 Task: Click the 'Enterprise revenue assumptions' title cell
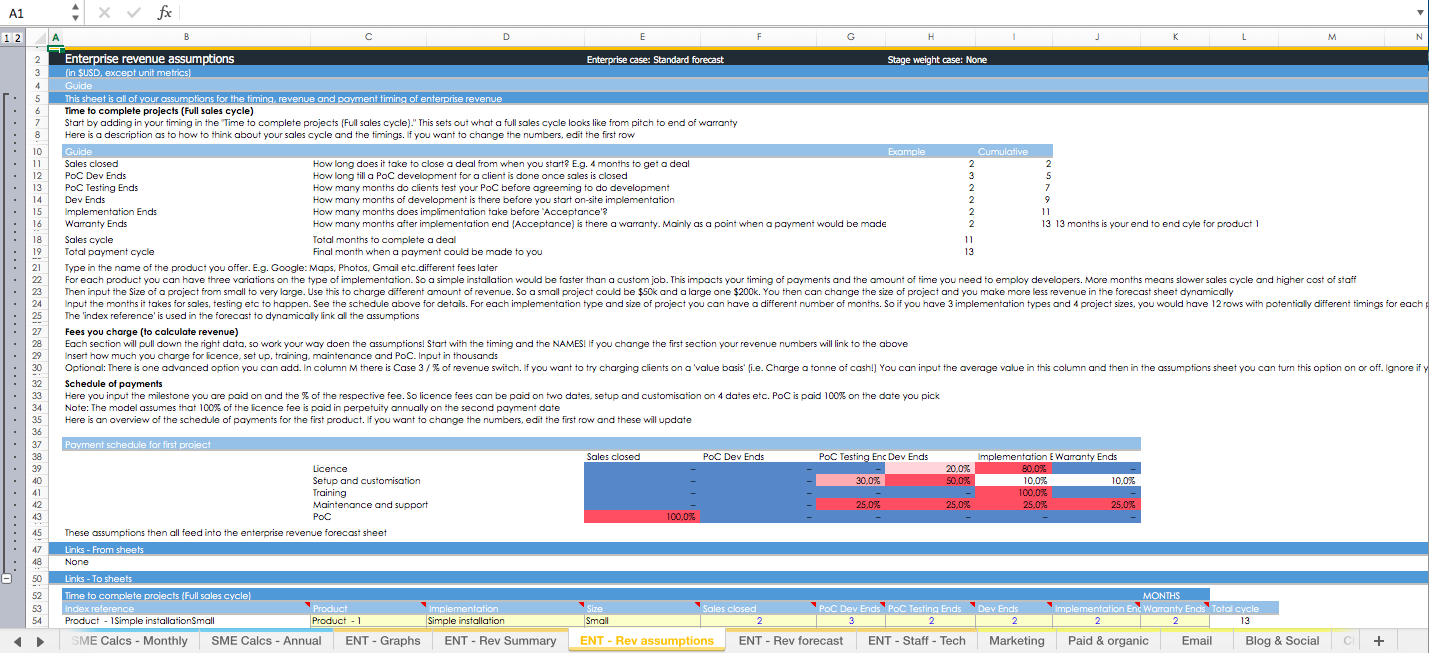150,59
